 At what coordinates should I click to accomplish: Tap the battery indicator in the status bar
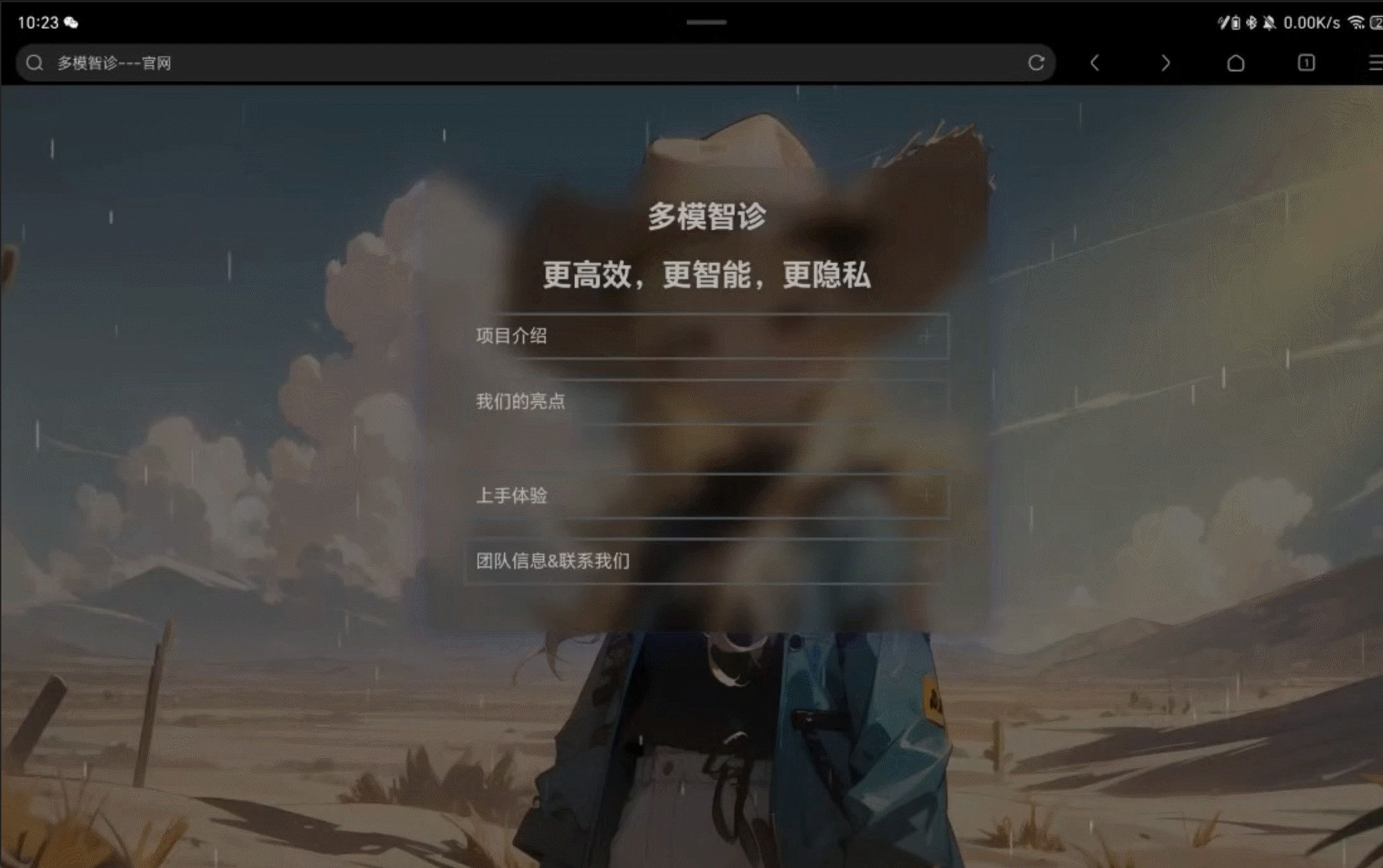pyautogui.click(x=1374, y=22)
